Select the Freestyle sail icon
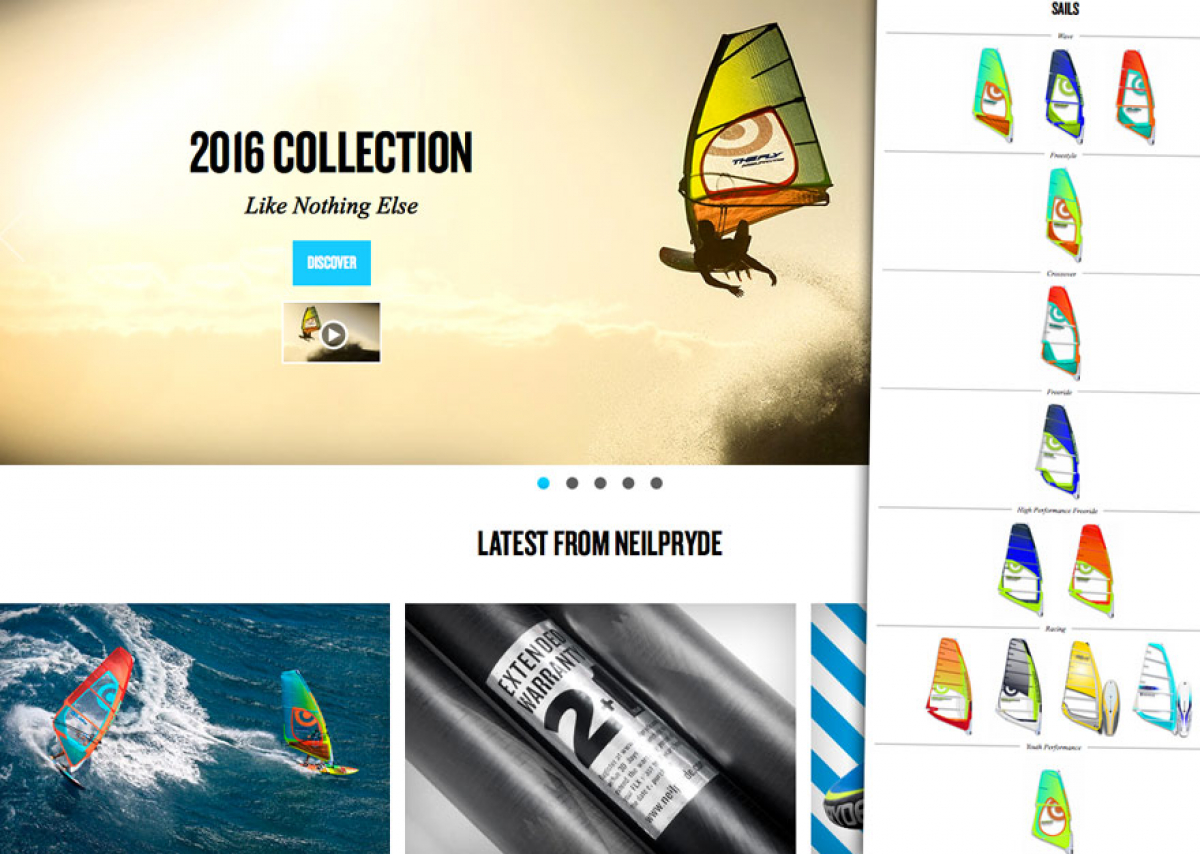 click(x=1062, y=213)
